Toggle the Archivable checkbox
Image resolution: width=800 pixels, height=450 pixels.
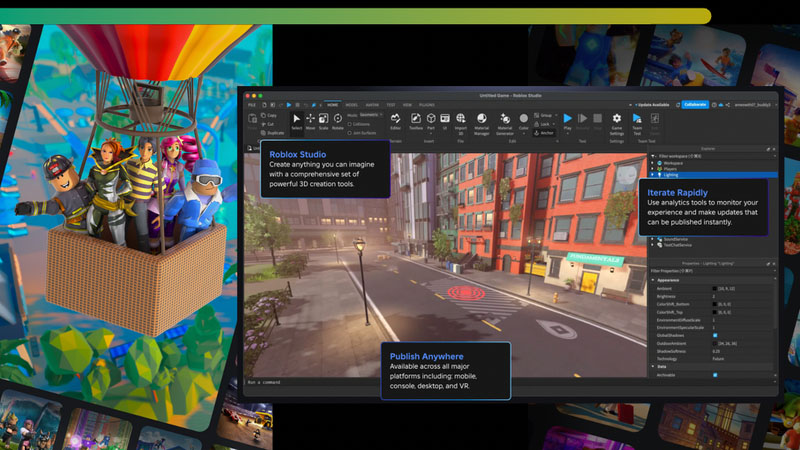715,375
